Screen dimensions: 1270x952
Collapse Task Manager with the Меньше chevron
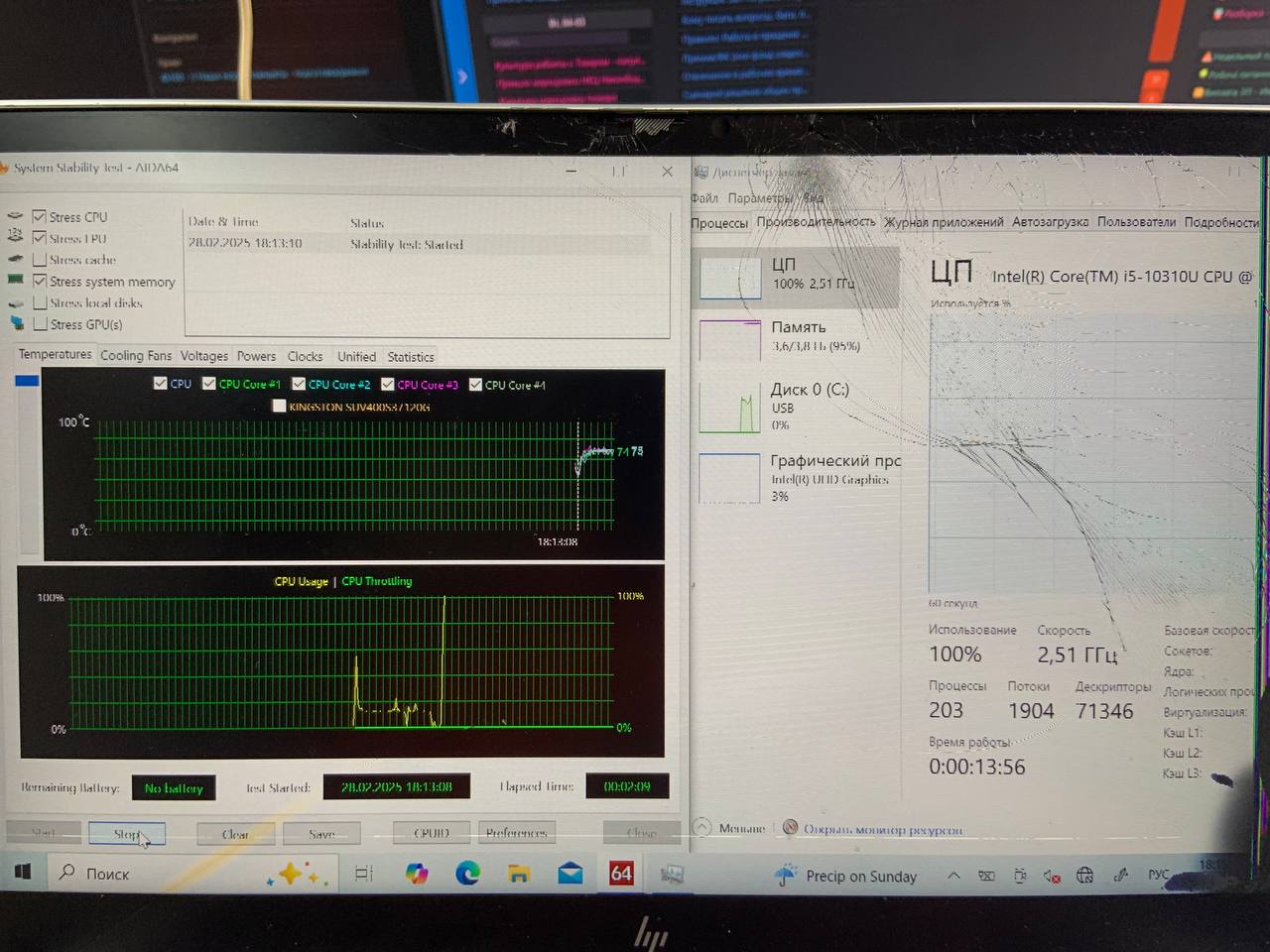[x=702, y=827]
